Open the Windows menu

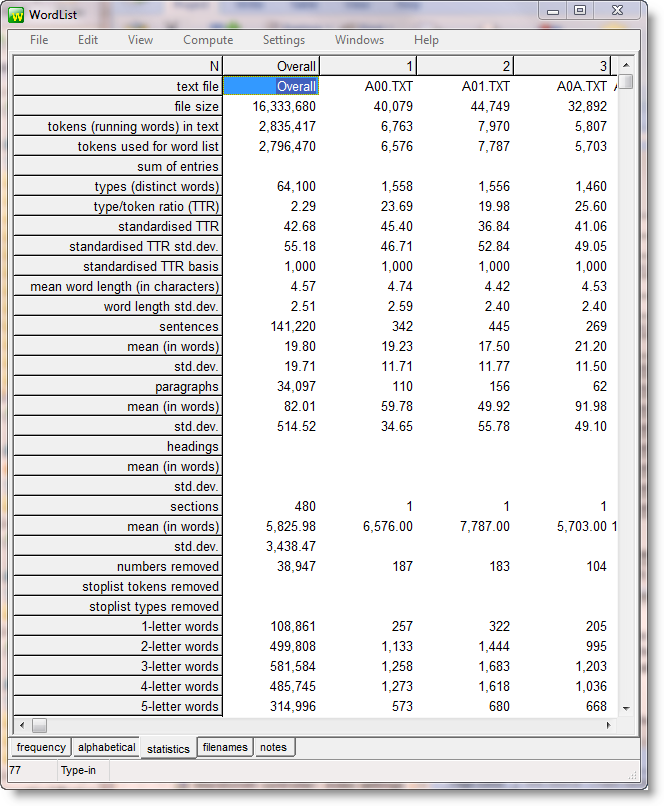[359, 40]
